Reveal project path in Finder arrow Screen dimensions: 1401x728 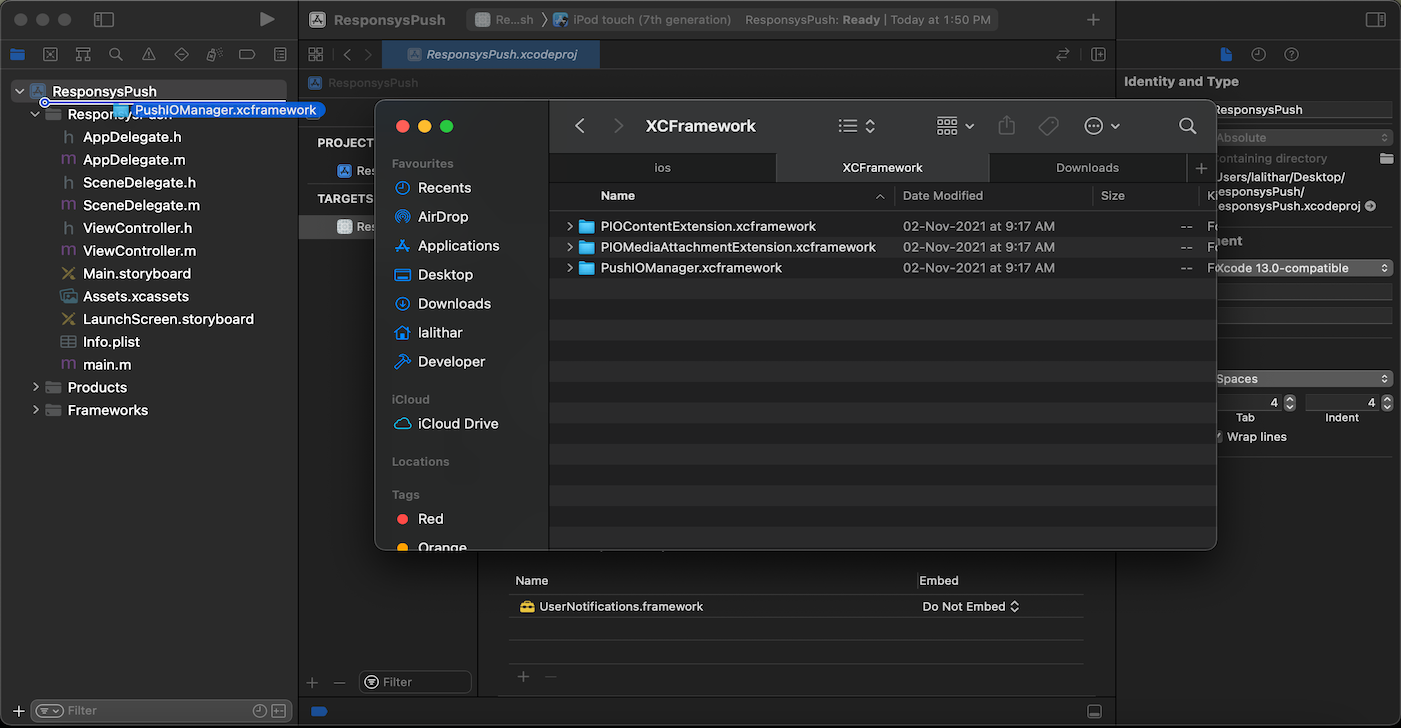point(1370,206)
